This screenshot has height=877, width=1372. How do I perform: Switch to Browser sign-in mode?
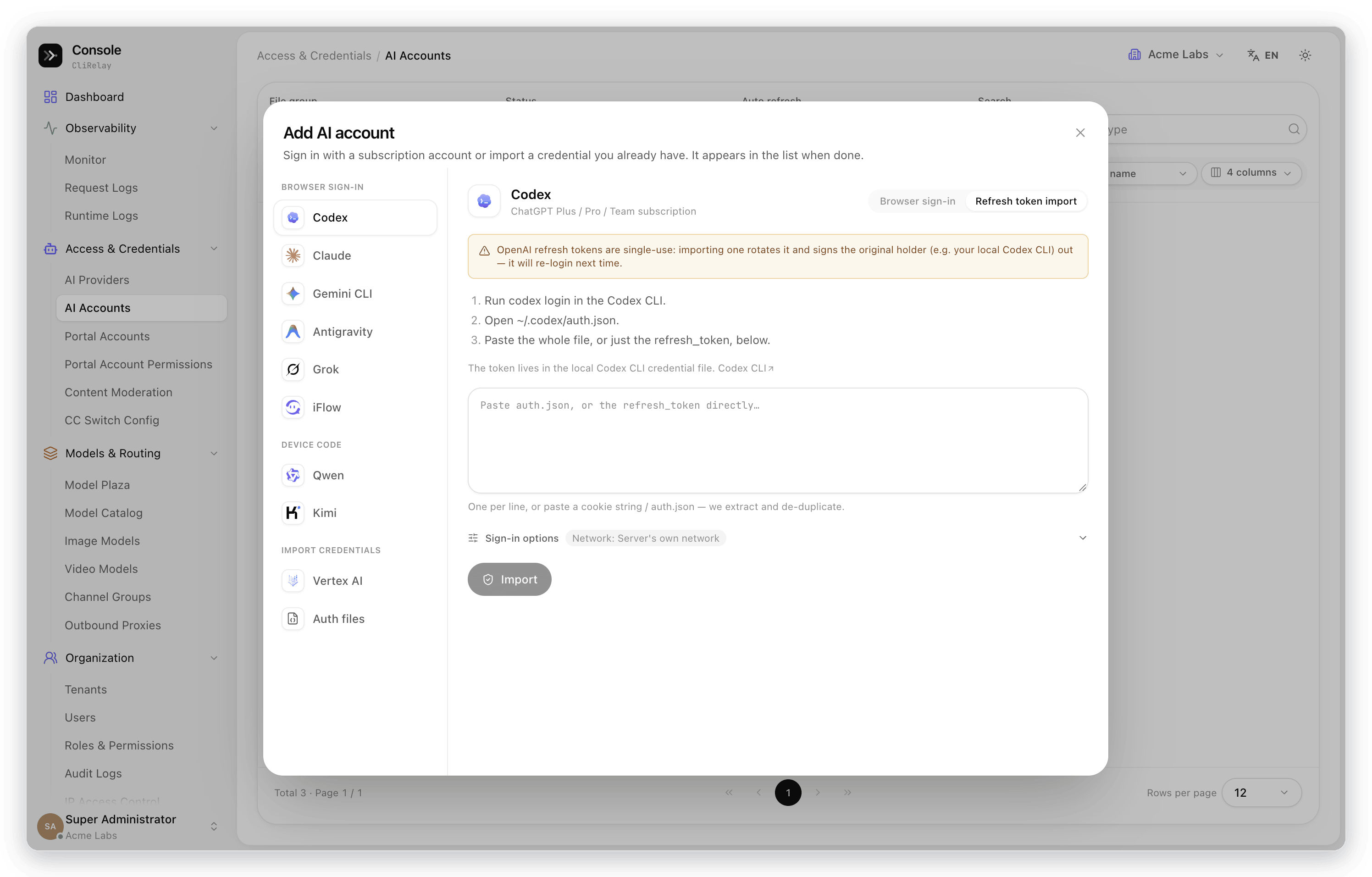[917, 201]
